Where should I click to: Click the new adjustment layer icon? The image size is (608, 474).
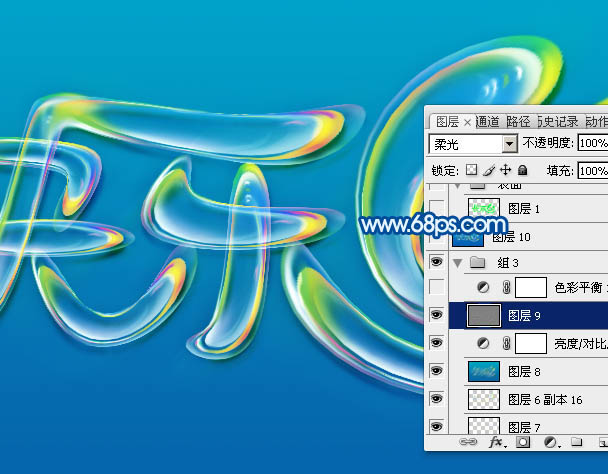(550, 442)
